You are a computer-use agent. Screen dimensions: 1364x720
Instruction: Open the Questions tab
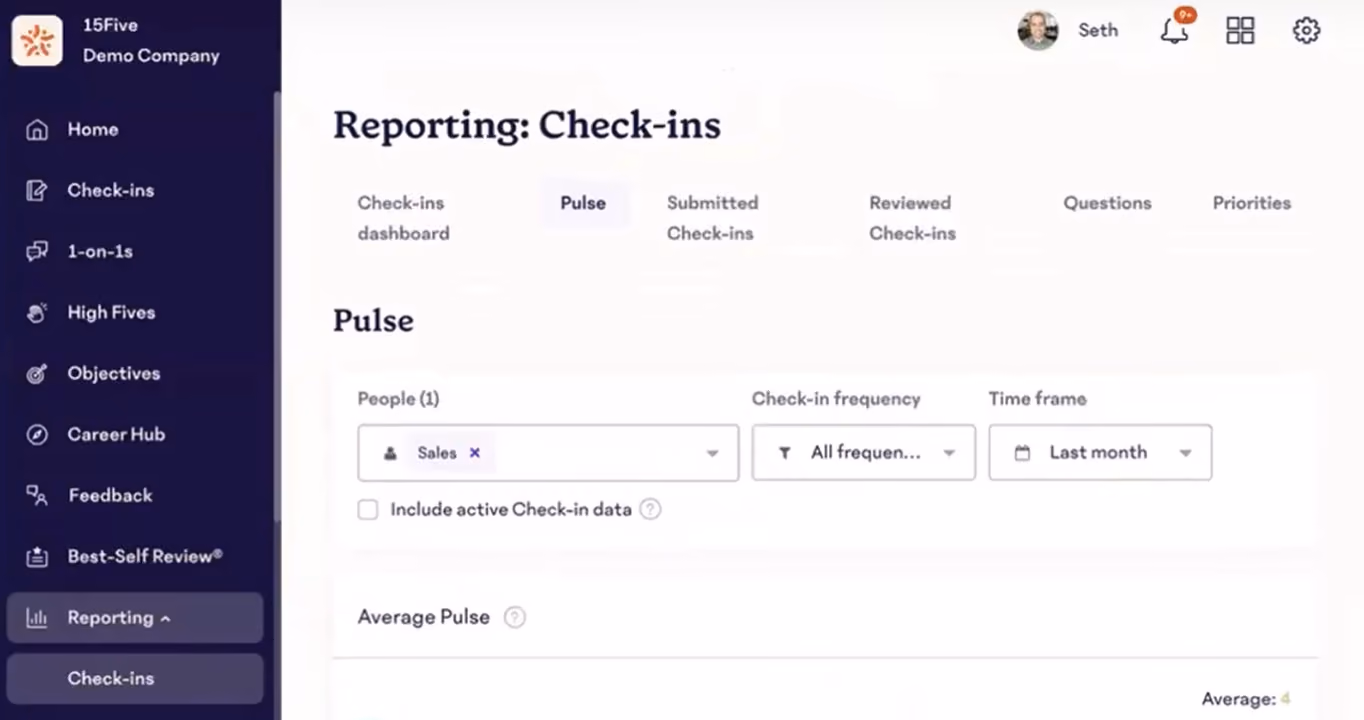pyautogui.click(x=1107, y=203)
